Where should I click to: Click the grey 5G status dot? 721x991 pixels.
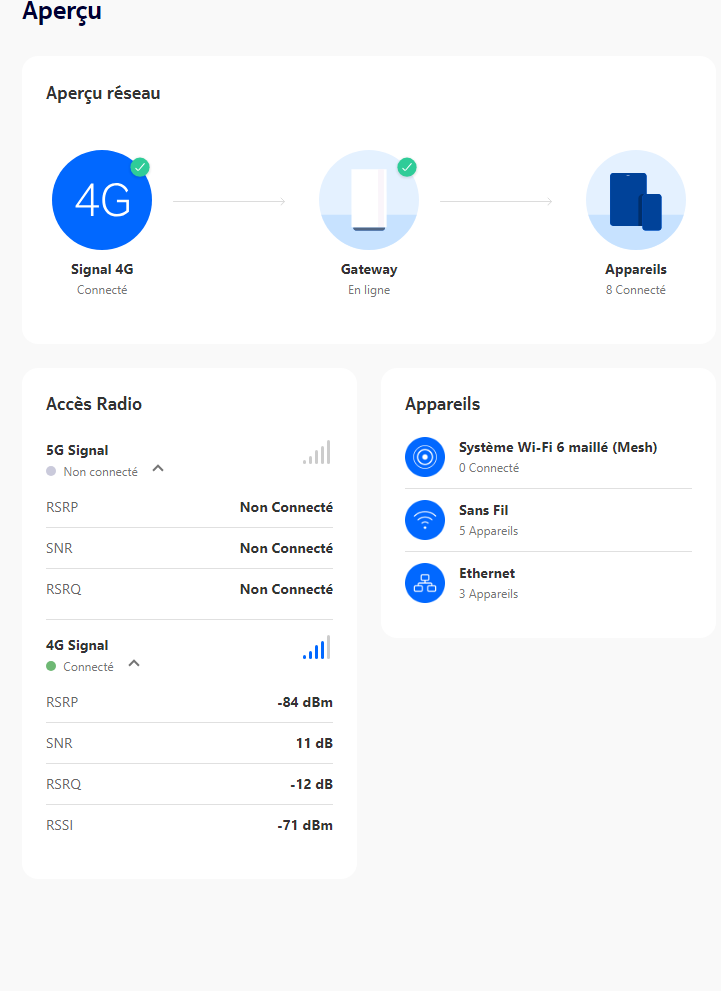click(x=51, y=471)
